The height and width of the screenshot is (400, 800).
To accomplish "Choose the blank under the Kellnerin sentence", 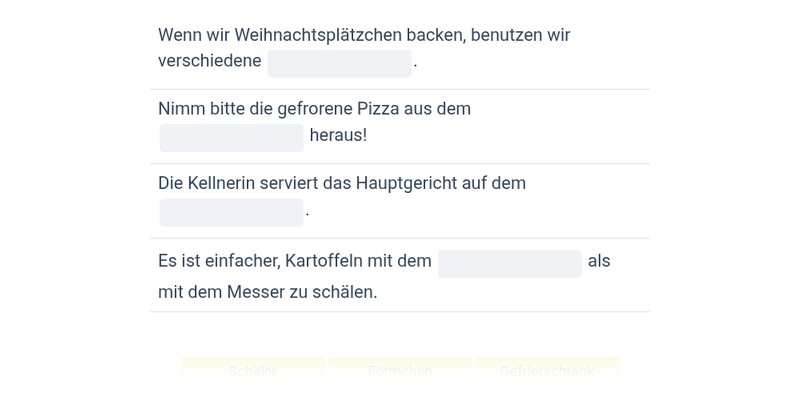I will click(232, 212).
